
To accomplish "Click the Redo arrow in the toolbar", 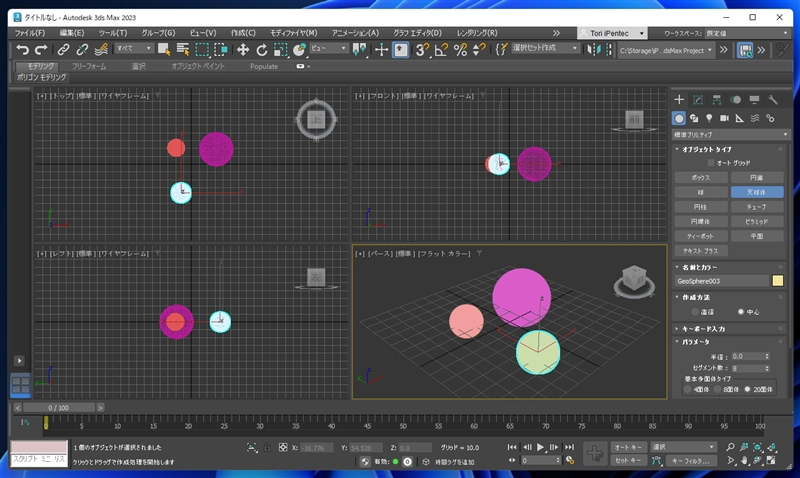I will tap(41, 49).
